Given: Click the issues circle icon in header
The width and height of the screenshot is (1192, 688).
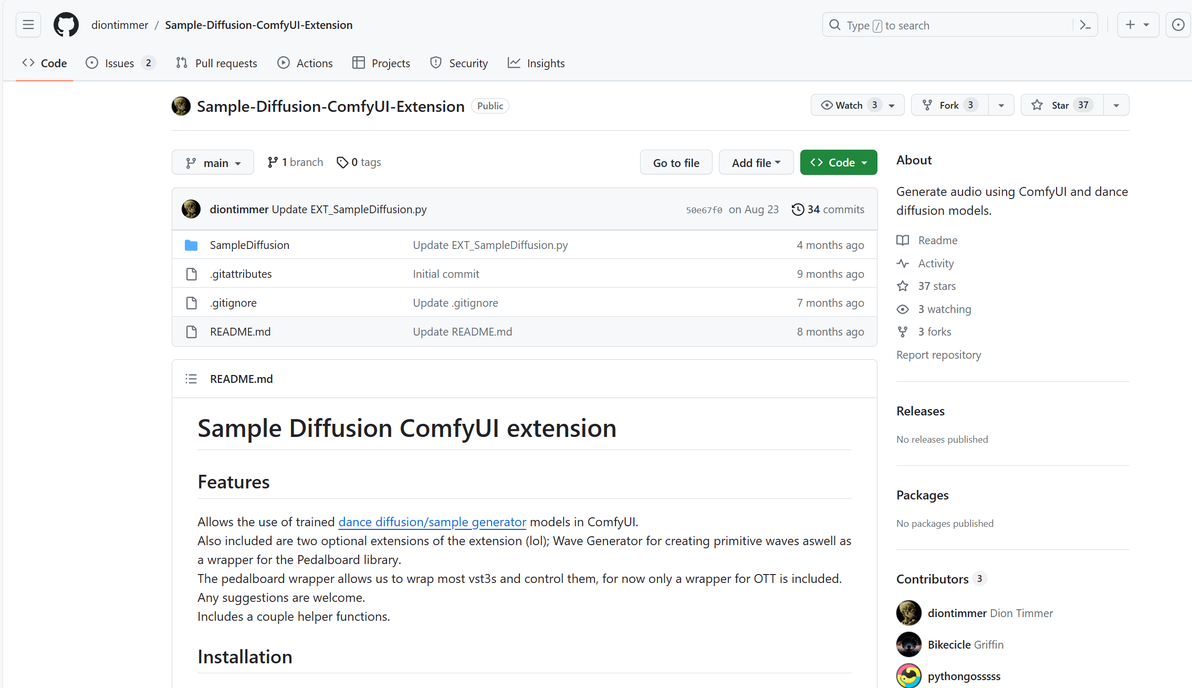Looking at the screenshot, I should pos(1178,25).
